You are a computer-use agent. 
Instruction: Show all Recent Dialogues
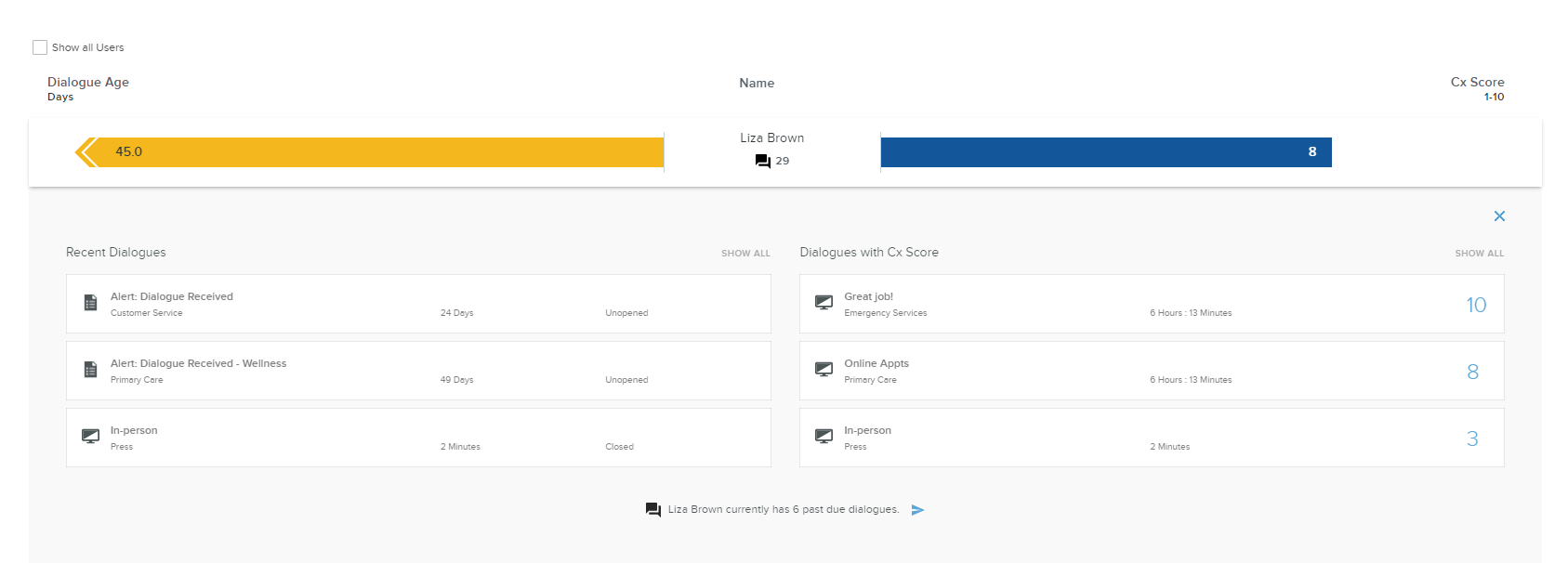click(745, 254)
